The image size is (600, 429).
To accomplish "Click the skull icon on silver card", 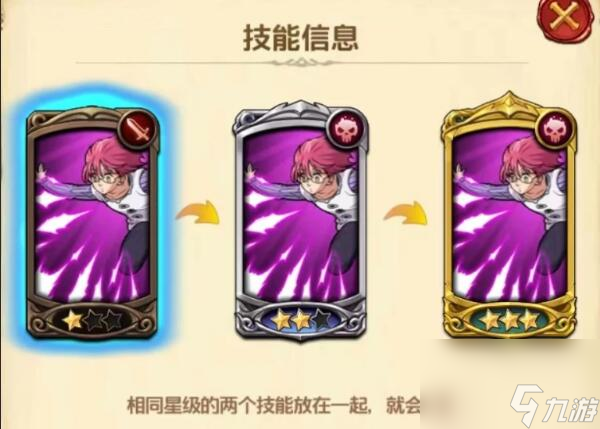I will [346, 129].
